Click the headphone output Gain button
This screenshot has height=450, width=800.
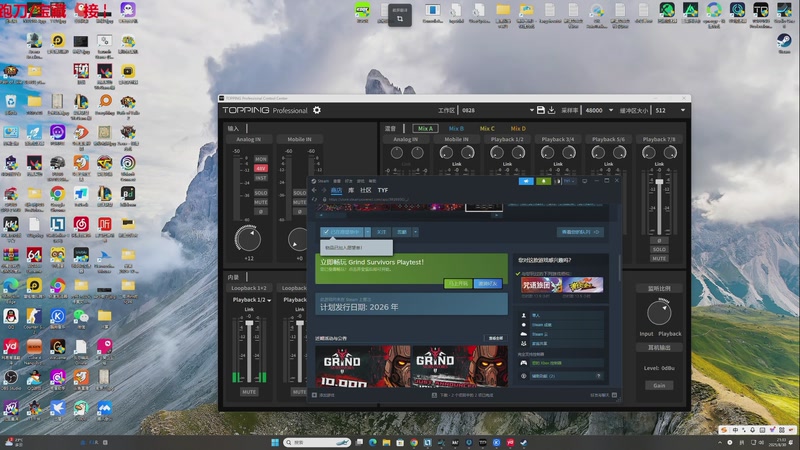coord(659,385)
